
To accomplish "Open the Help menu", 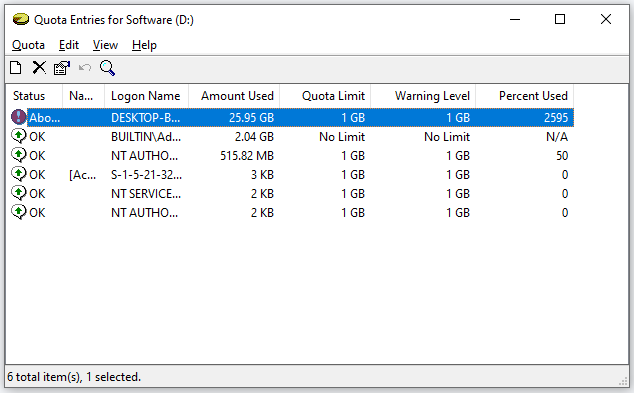I will click(x=144, y=45).
